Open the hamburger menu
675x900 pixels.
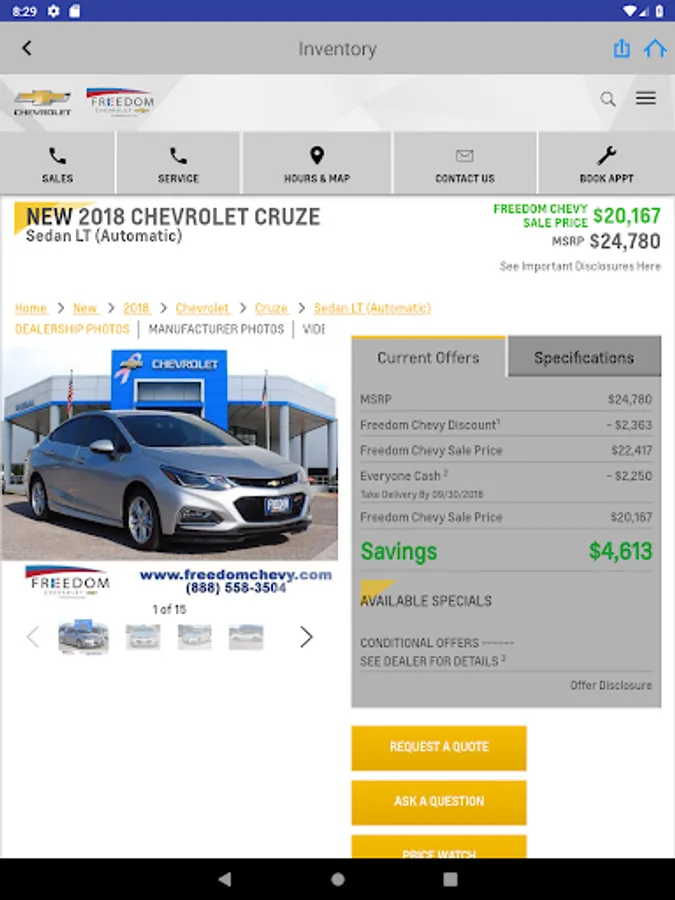pos(646,98)
